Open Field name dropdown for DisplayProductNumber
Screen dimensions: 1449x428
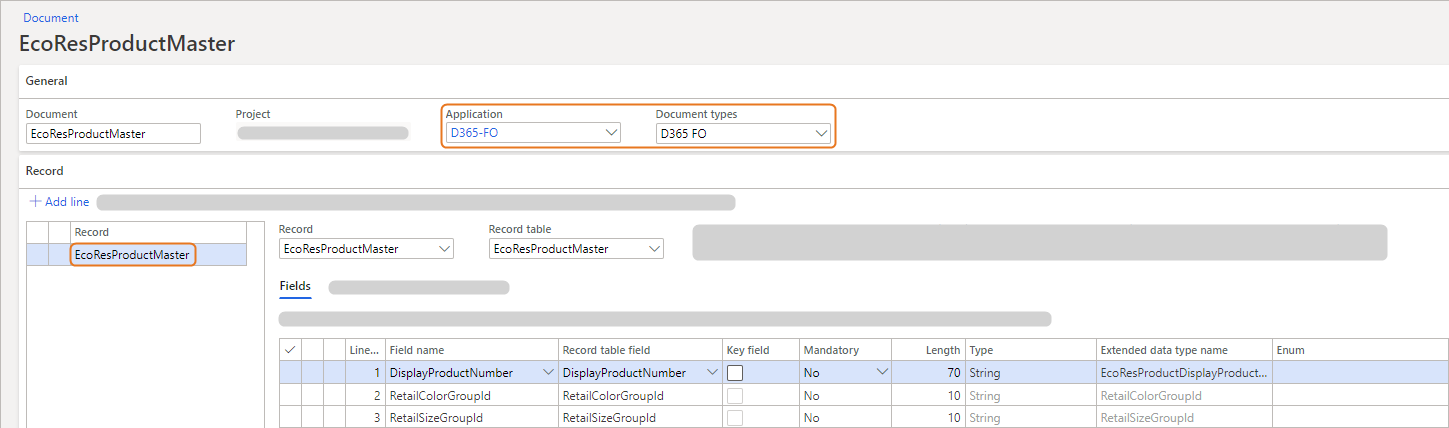[547, 373]
